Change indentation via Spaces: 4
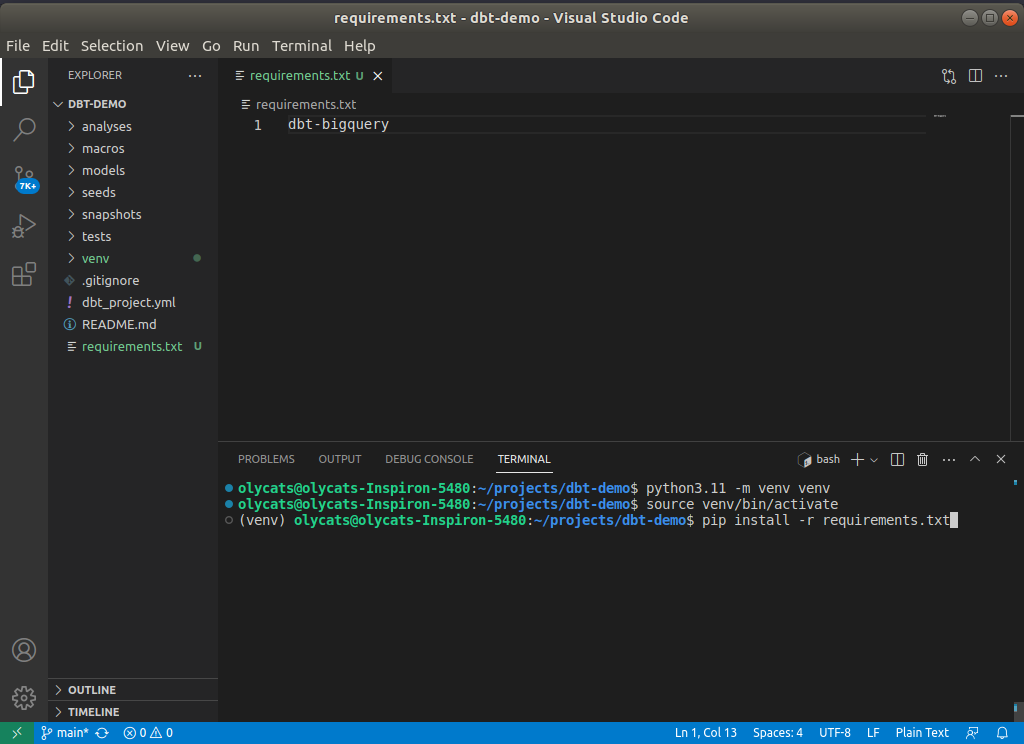Screen dimensions: 1024x744 777,733
